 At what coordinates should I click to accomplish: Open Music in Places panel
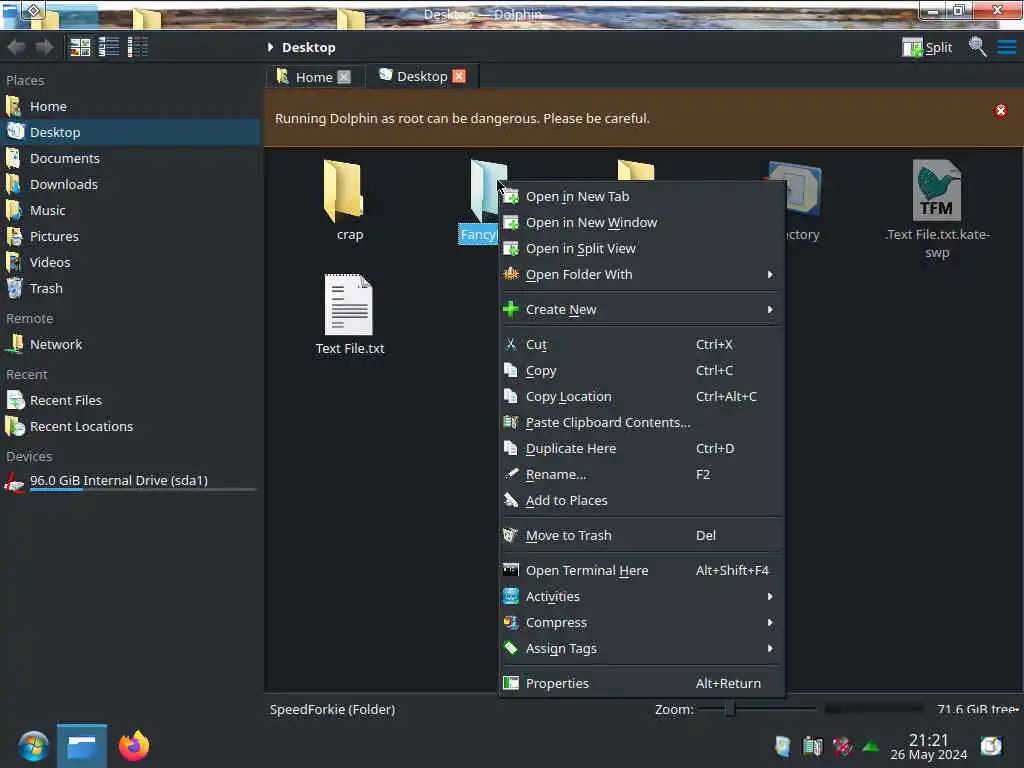pos(131,210)
